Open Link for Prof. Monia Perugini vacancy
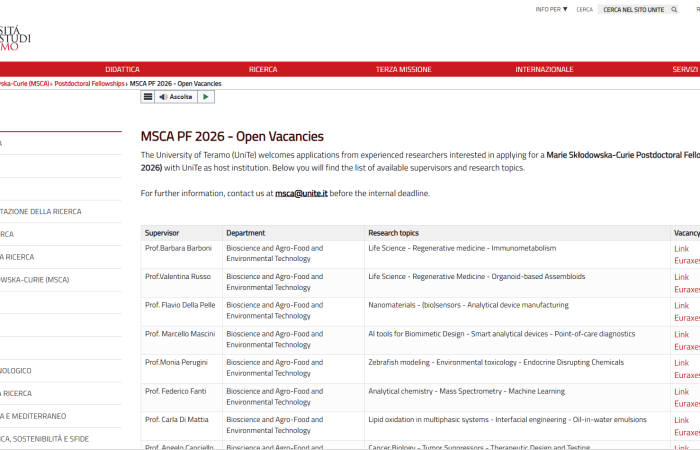Image resolution: width=700 pixels, height=450 pixels. coord(682,363)
